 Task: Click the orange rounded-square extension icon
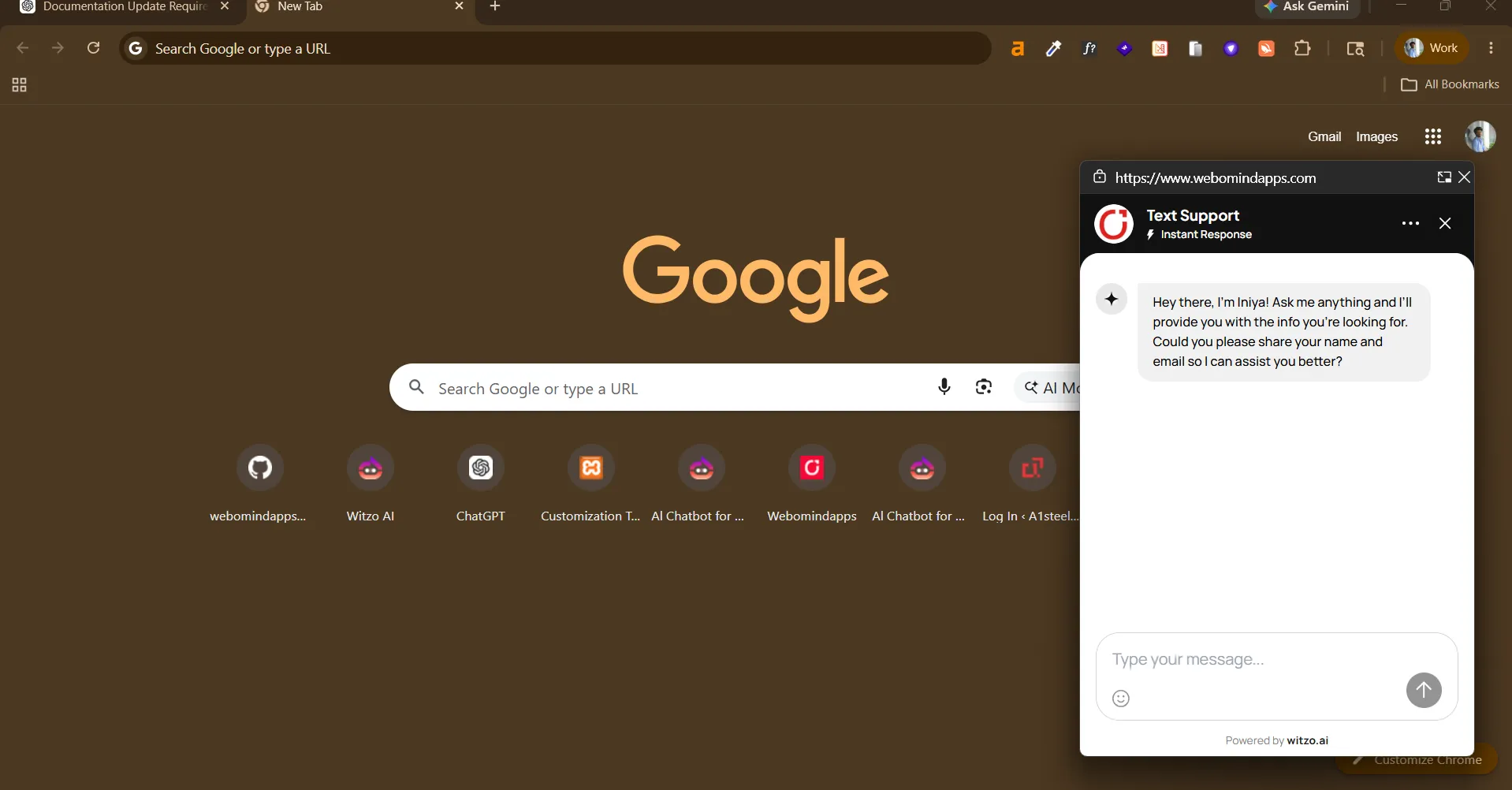(x=1266, y=49)
